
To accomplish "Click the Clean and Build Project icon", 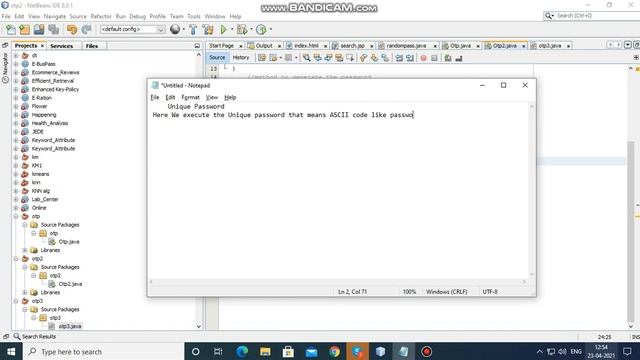I will pos(208,29).
